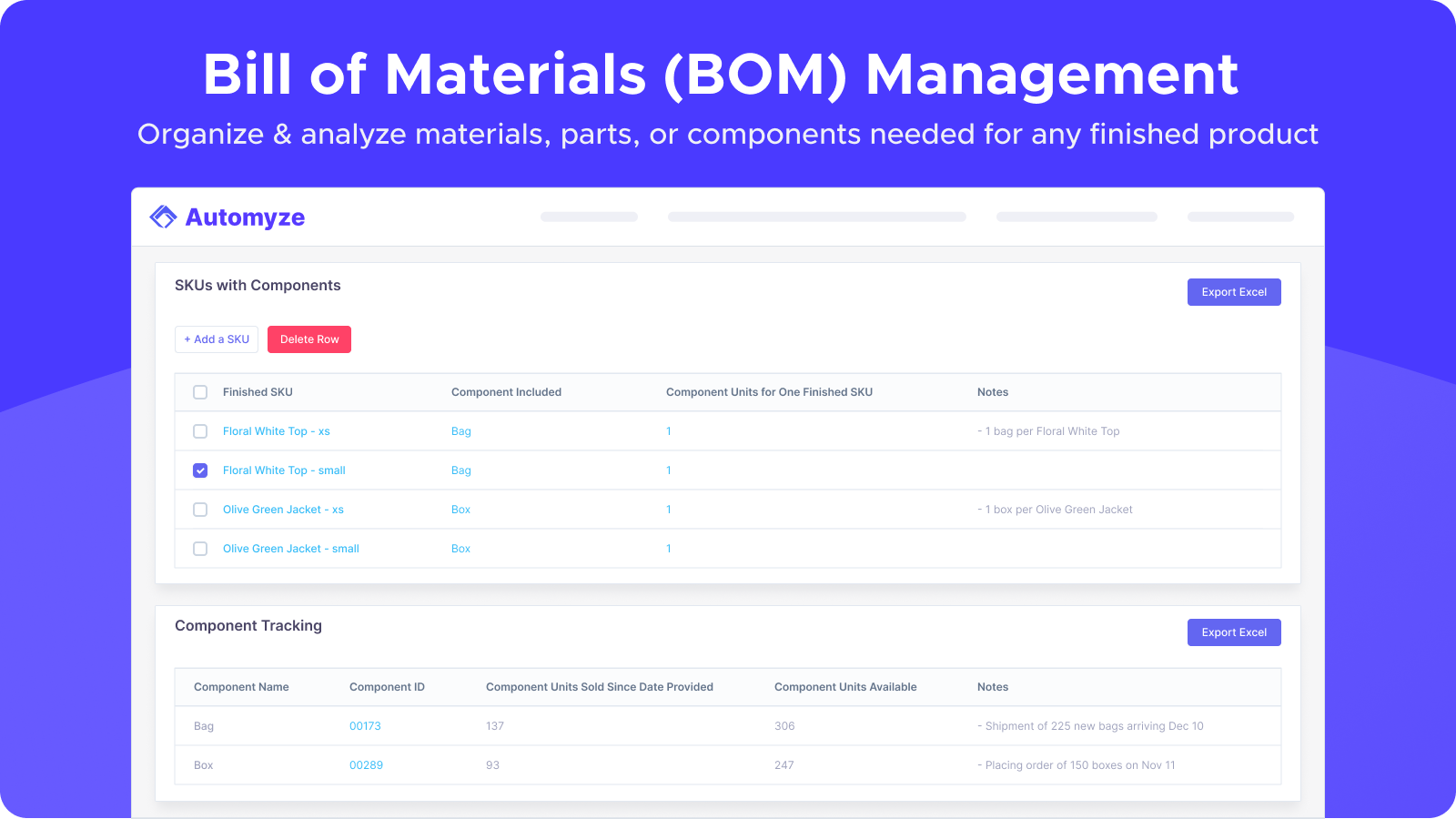Open the Floral White Top - xs SKU link
This screenshot has height=819, width=1456.
click(276, 430)
